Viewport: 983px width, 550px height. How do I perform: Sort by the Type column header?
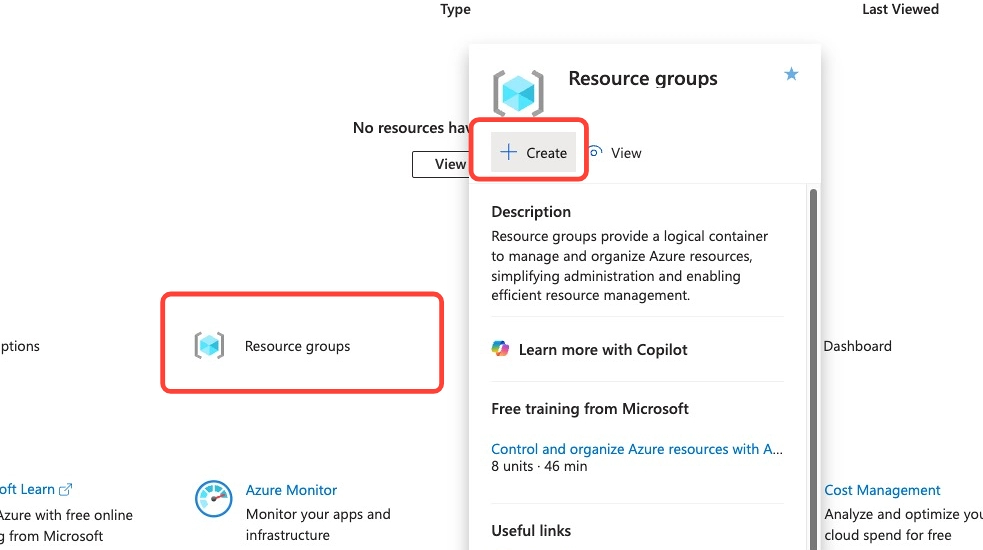455,9
